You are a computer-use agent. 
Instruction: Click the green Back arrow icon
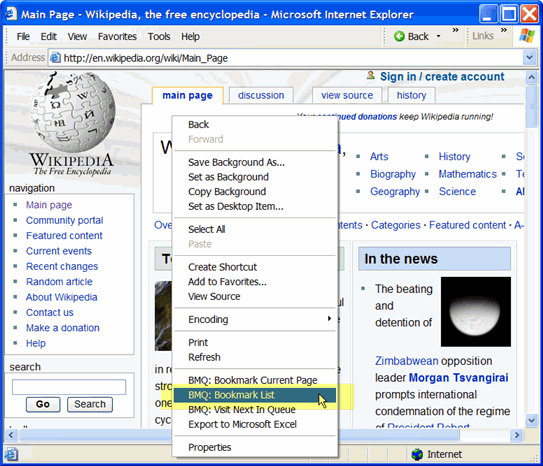[x=399, y=36]
